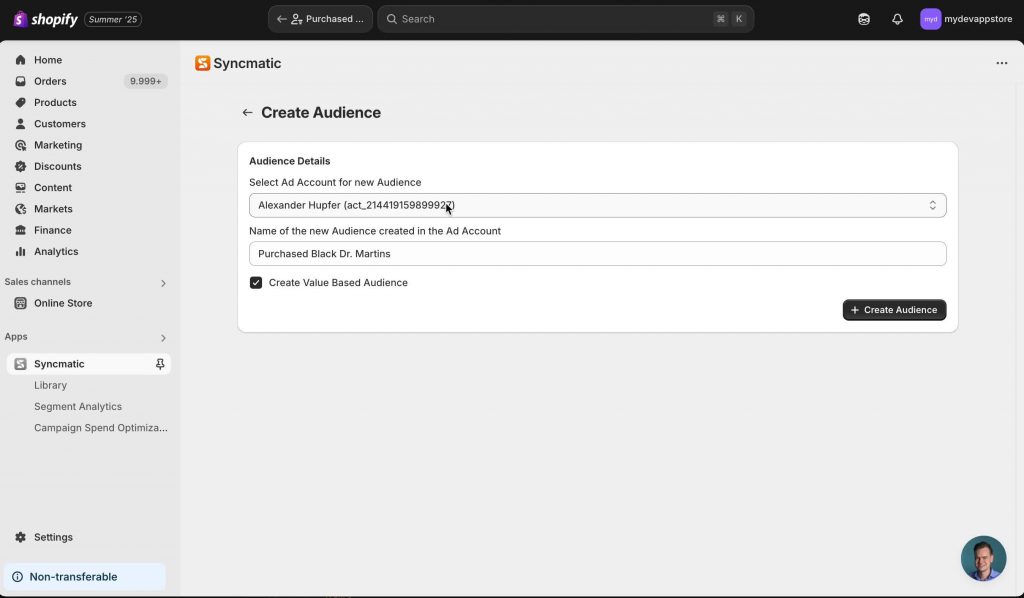Image resolution: width=1024 pixels, height=598 pixels.
Task: Expand the Apps section
Action: point(163,338)
